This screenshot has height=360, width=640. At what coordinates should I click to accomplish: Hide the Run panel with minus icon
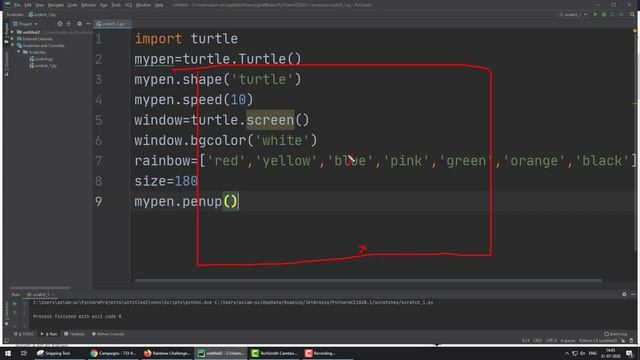tap(633, 294)
